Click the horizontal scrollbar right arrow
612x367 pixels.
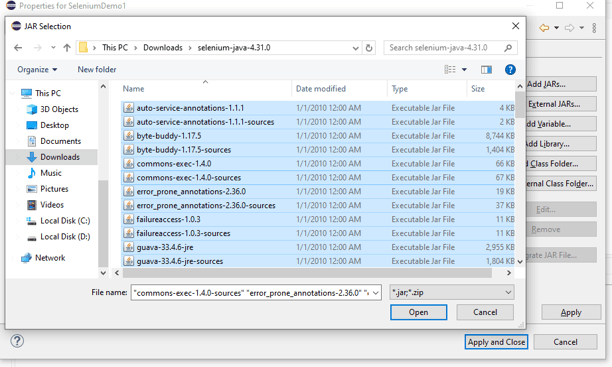point(509,273)
